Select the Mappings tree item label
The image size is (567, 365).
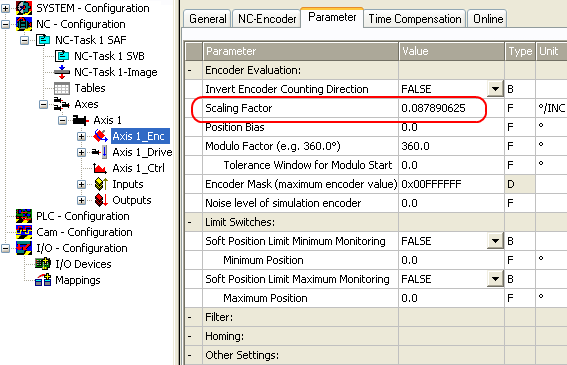tap(78, 280)
